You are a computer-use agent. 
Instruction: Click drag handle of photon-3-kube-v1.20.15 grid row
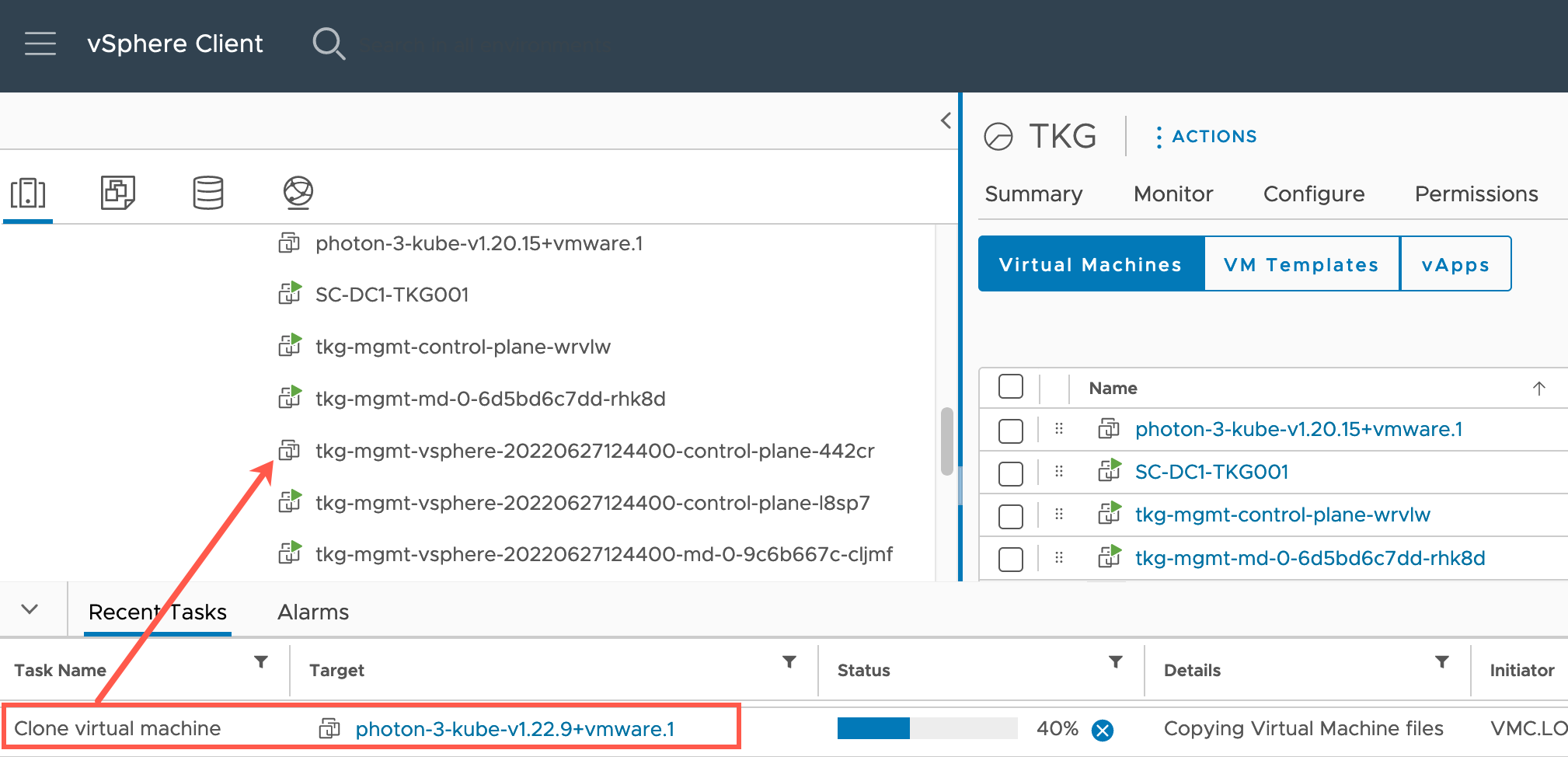pos(1059,429)
